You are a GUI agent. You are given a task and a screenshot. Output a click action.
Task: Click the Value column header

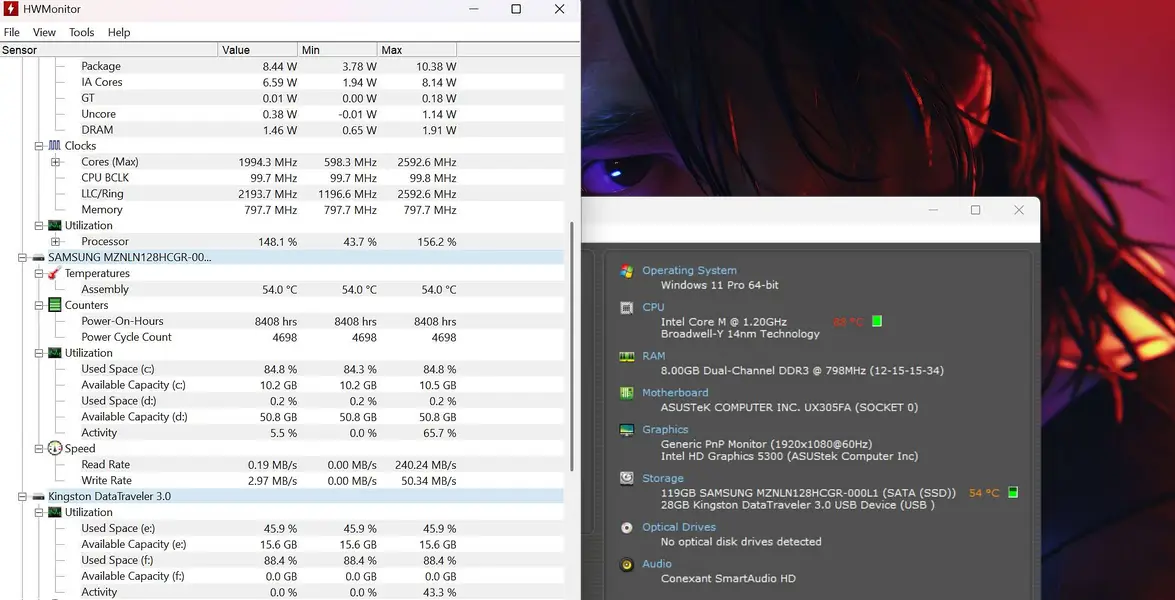coord(257,50)
